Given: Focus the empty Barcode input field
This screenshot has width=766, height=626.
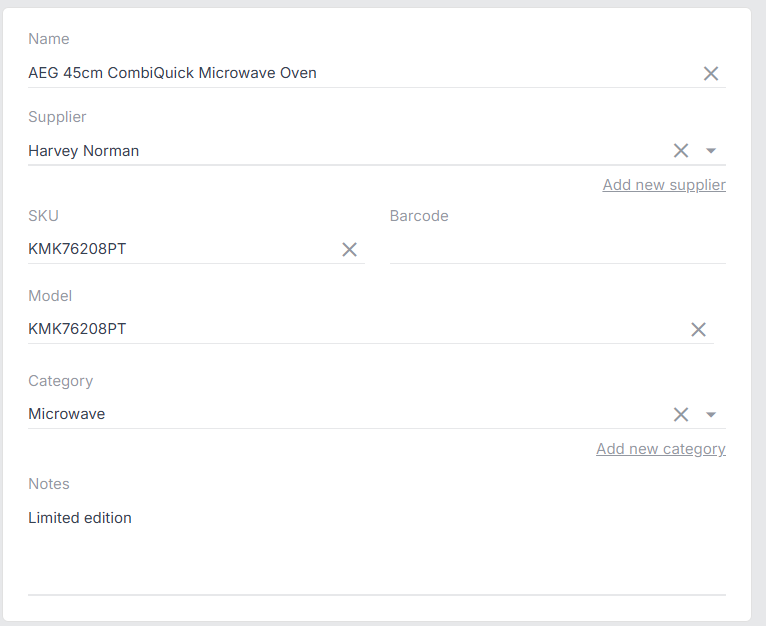Looking at the screenshot, I should (x=558, y=249).
